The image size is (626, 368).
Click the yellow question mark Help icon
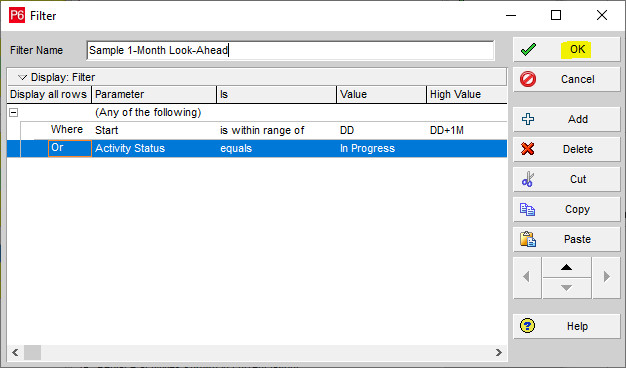(x=527, y=326)
